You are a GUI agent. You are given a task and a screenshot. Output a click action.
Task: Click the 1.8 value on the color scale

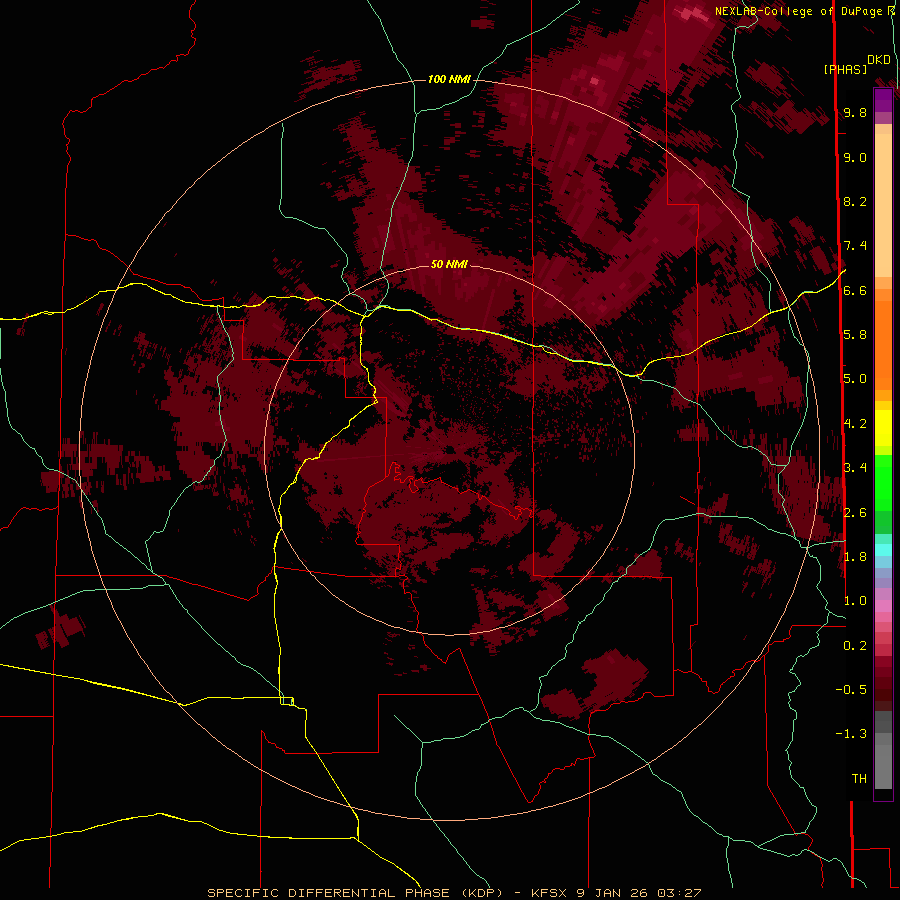pyautogui.click(x=855, y=556)
